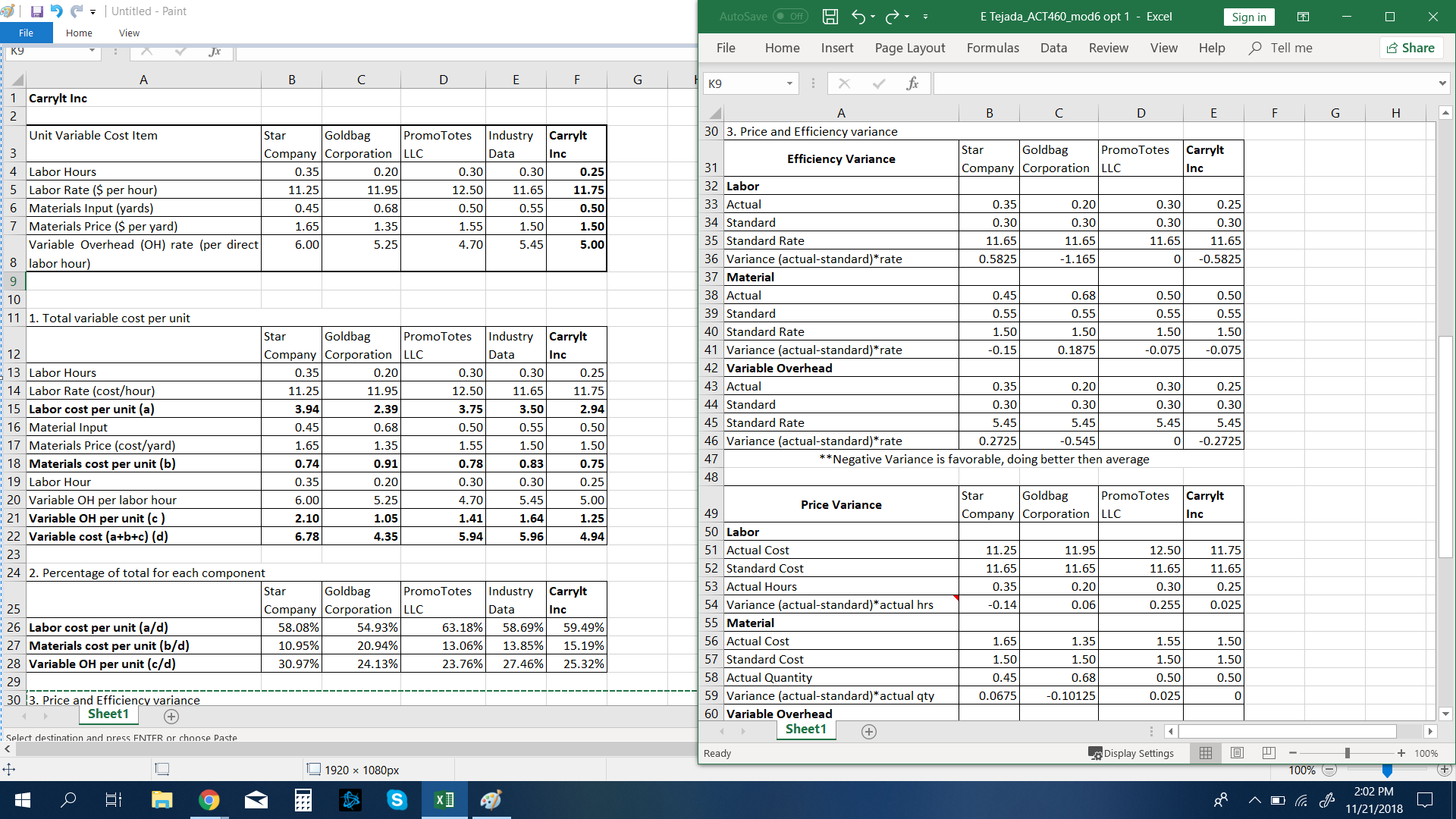The height and width of the screenshot is (819, 1456).
Task: Add a new sheet with plus icon
Action: tap(869, 731)
